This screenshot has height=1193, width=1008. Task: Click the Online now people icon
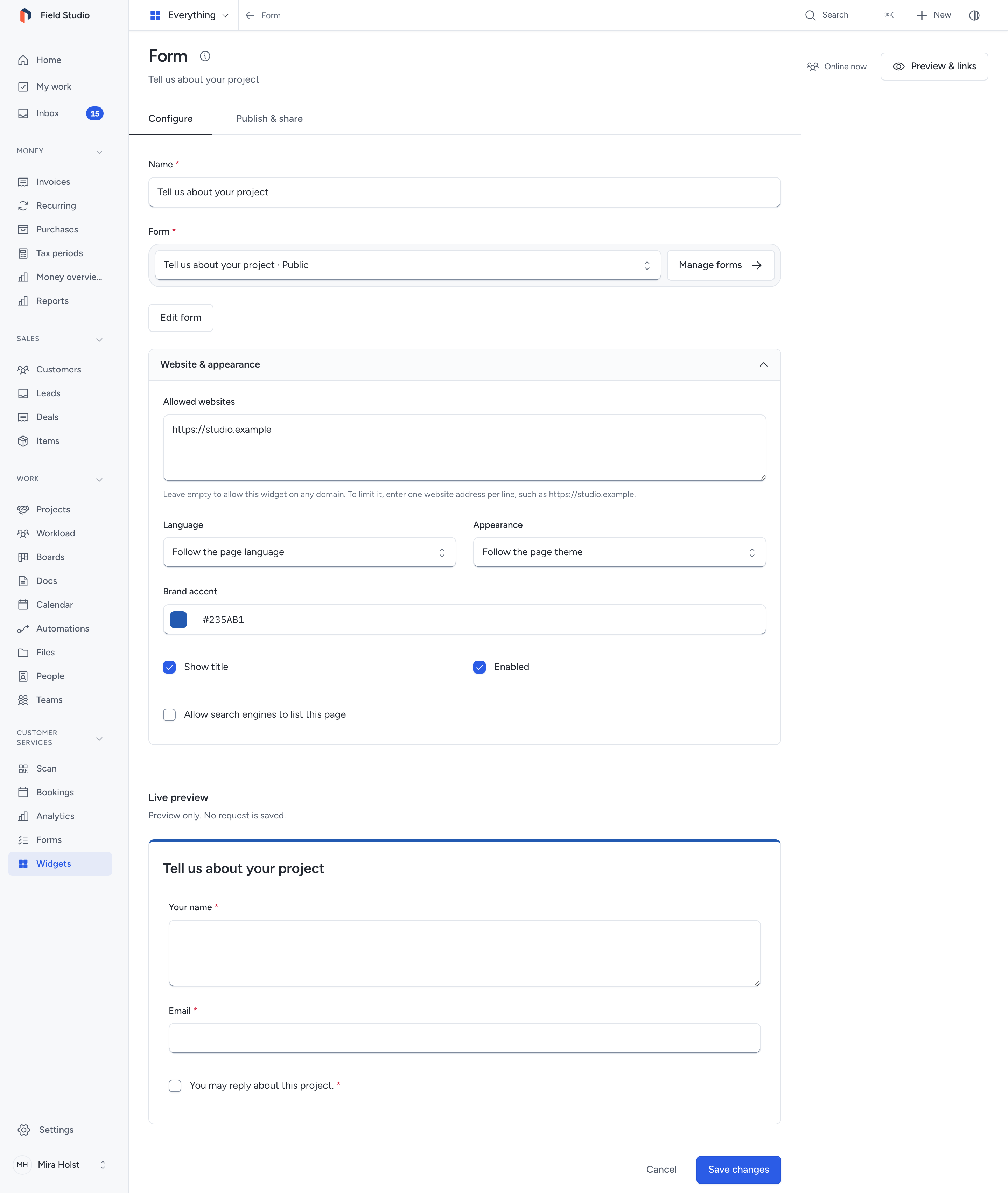click(x=812, y=66)
